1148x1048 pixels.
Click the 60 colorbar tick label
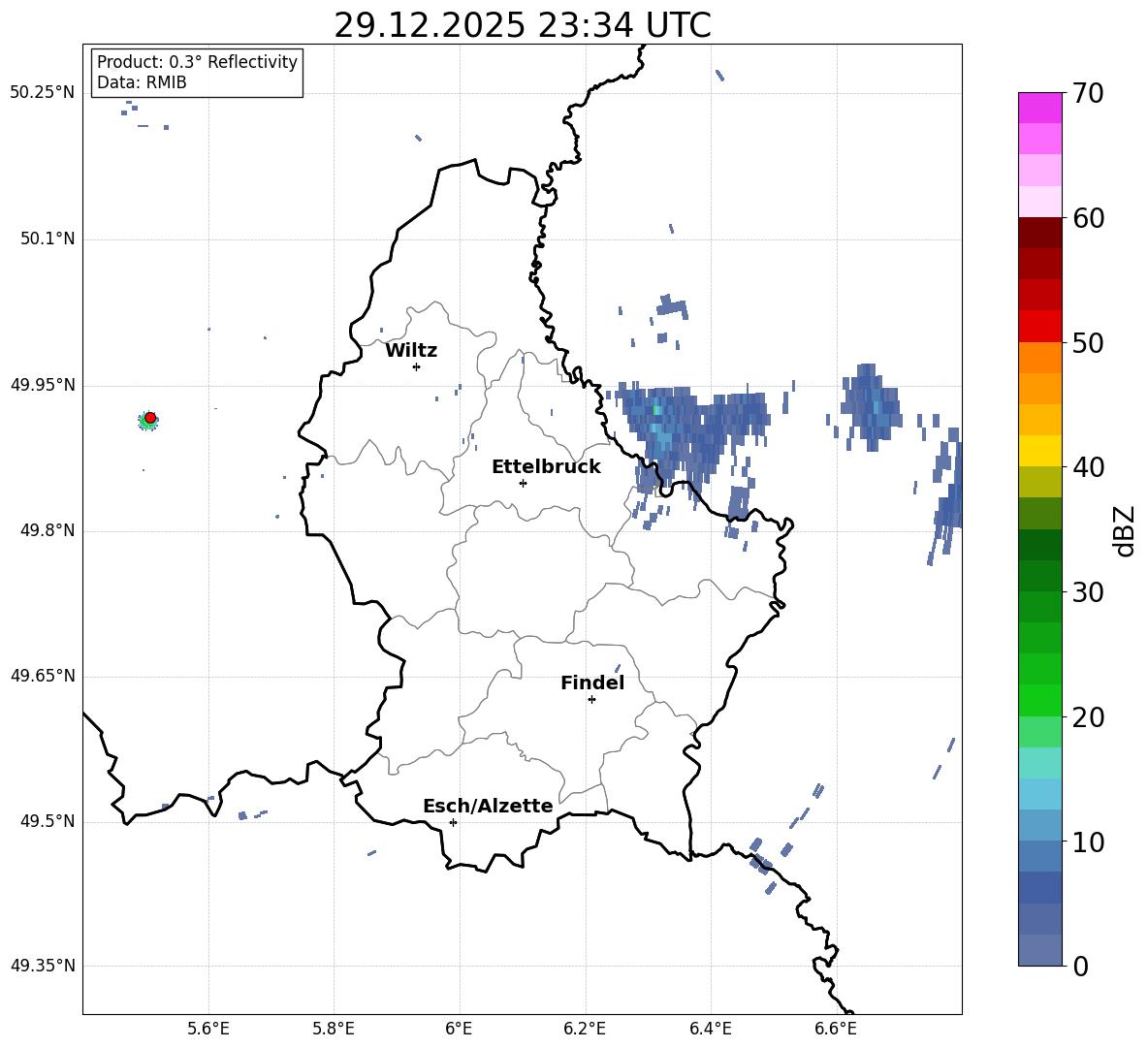(x=1088, y=218)
